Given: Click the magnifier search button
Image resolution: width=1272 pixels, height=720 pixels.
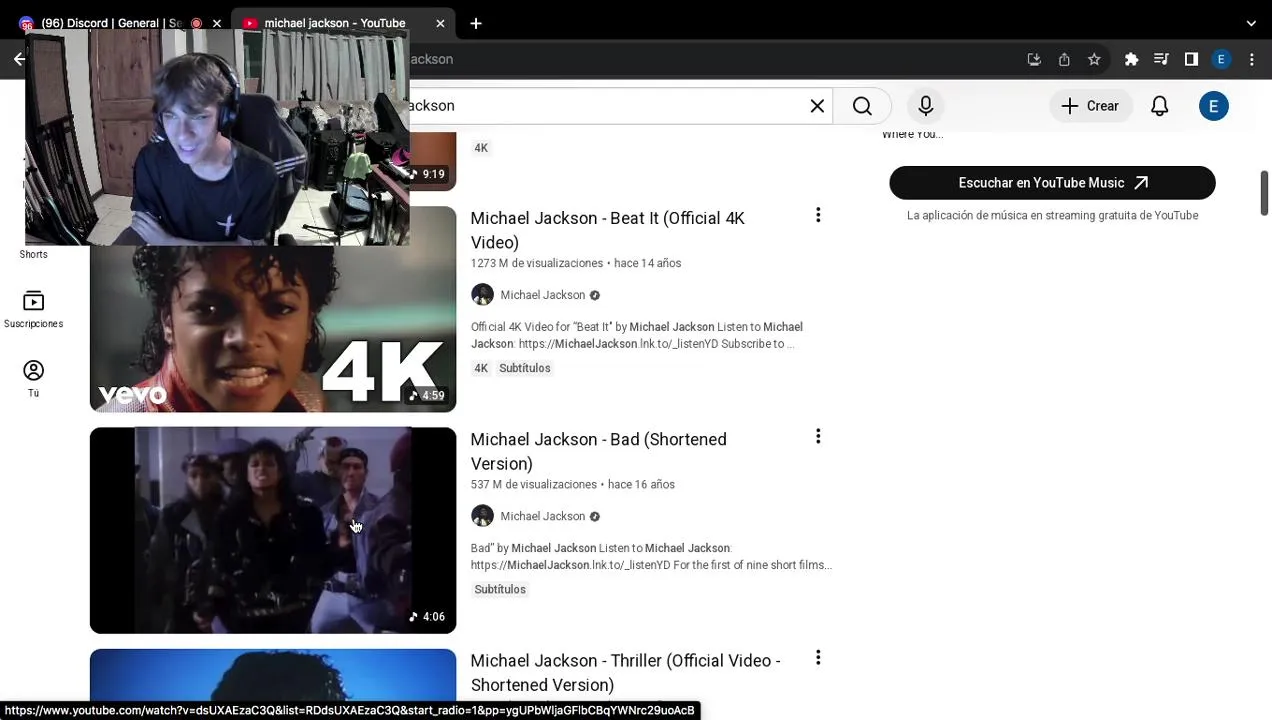Looking at the screenshot, I should 862,106.
